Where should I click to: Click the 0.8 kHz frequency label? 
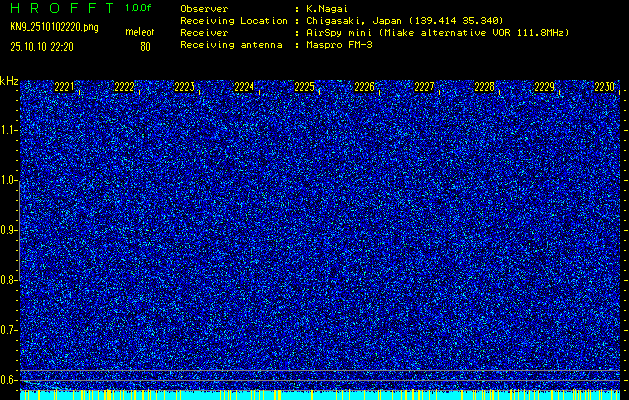pyautogui.click(x=9, y=280)
